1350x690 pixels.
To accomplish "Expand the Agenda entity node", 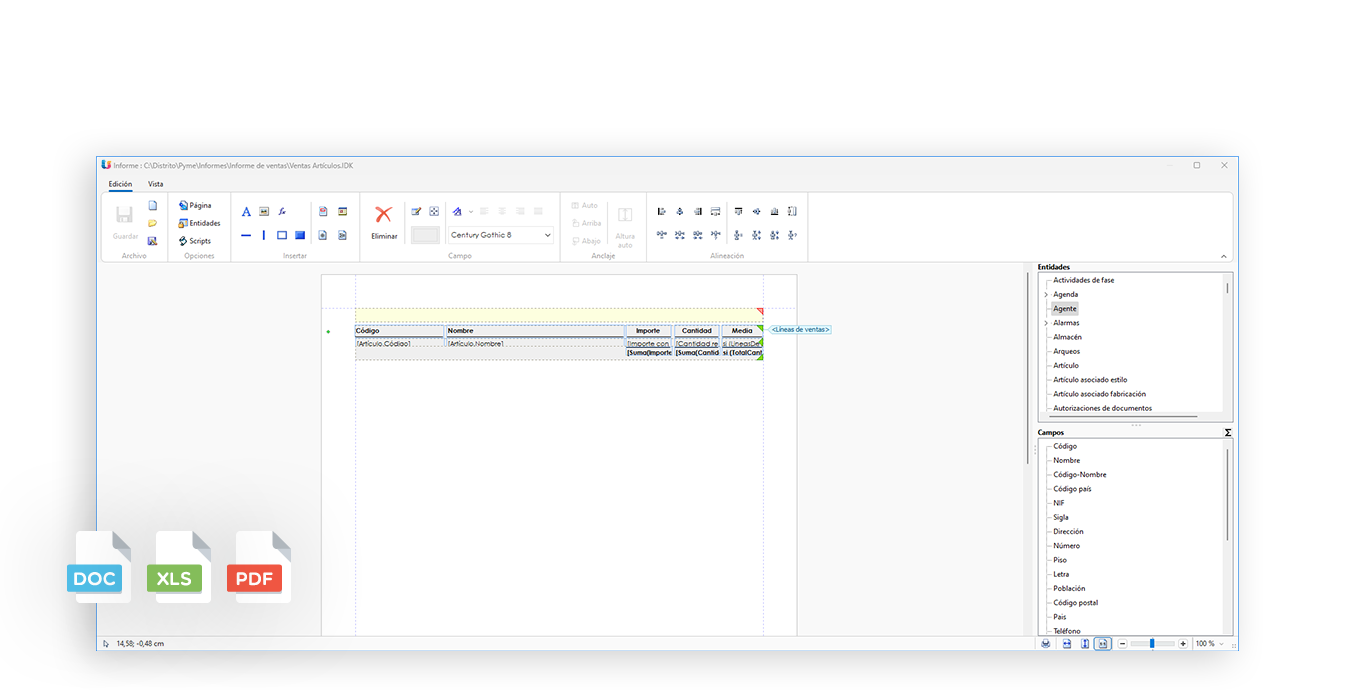I will click(x=1046, y=295).
